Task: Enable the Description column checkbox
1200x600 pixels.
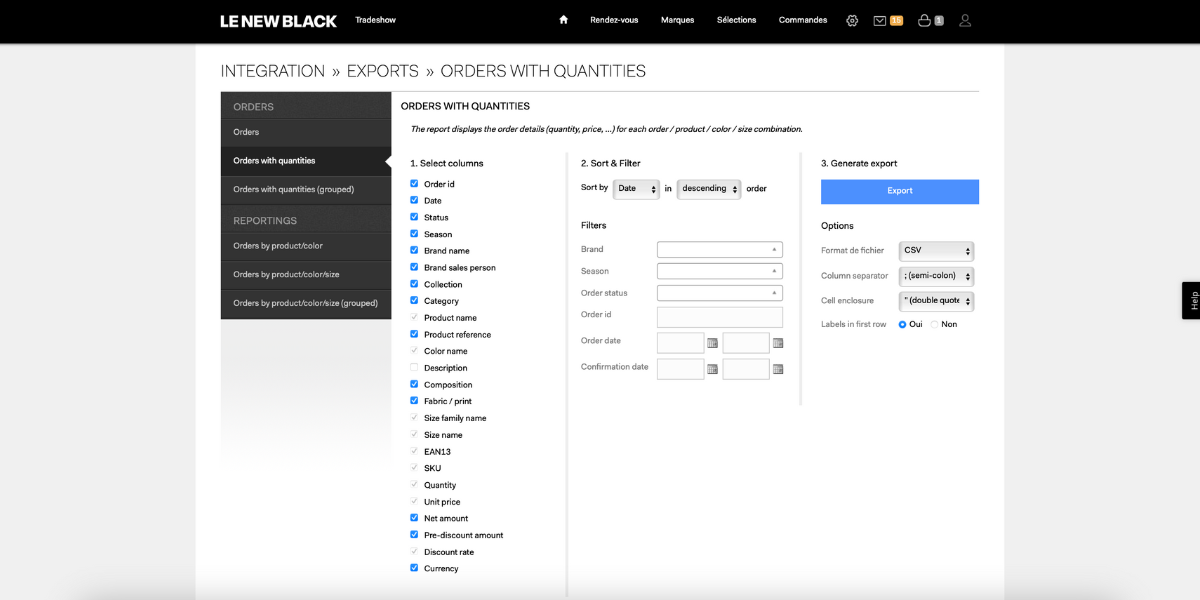Action: pos(414,368)
